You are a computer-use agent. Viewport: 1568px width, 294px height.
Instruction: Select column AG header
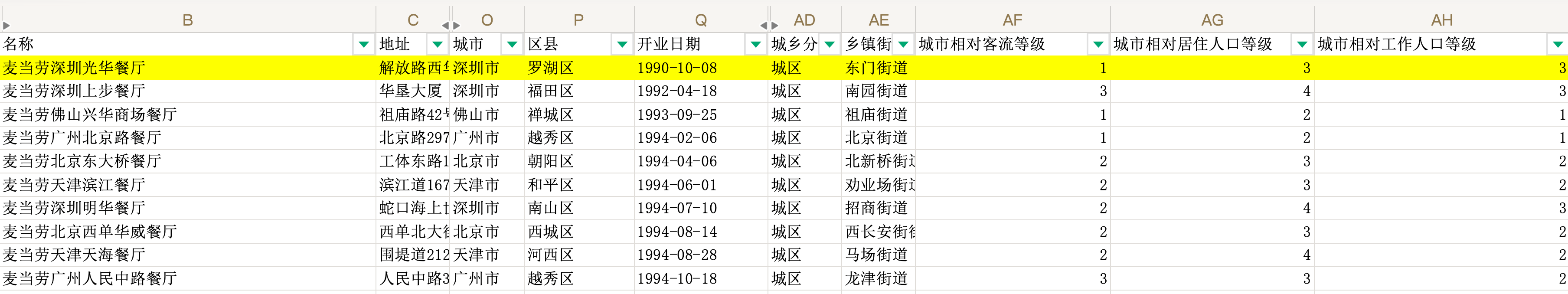tap(1212, 20)
